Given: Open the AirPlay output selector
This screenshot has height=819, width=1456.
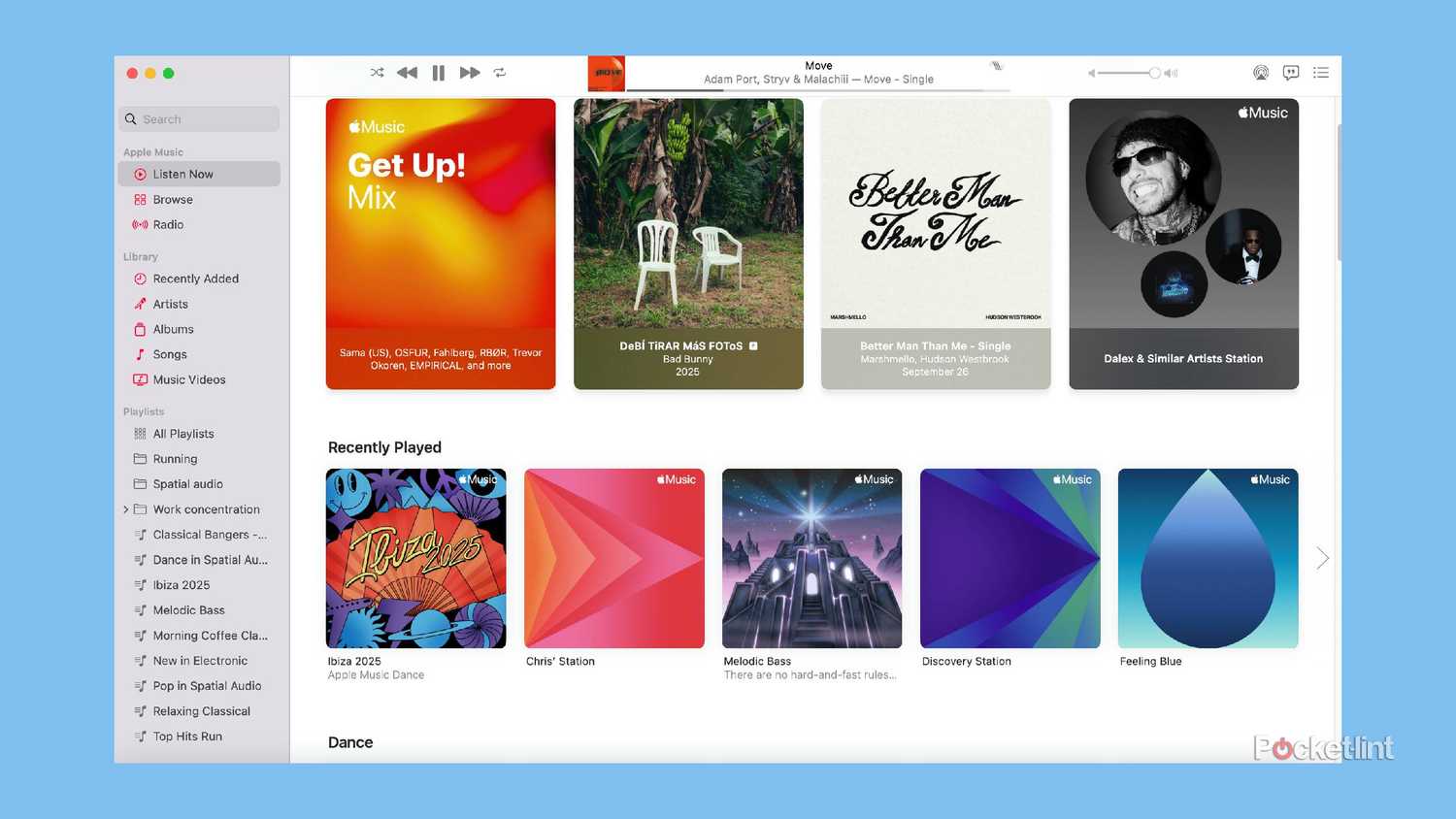Looking at the screenshot, I should (x=1261, y=73).
